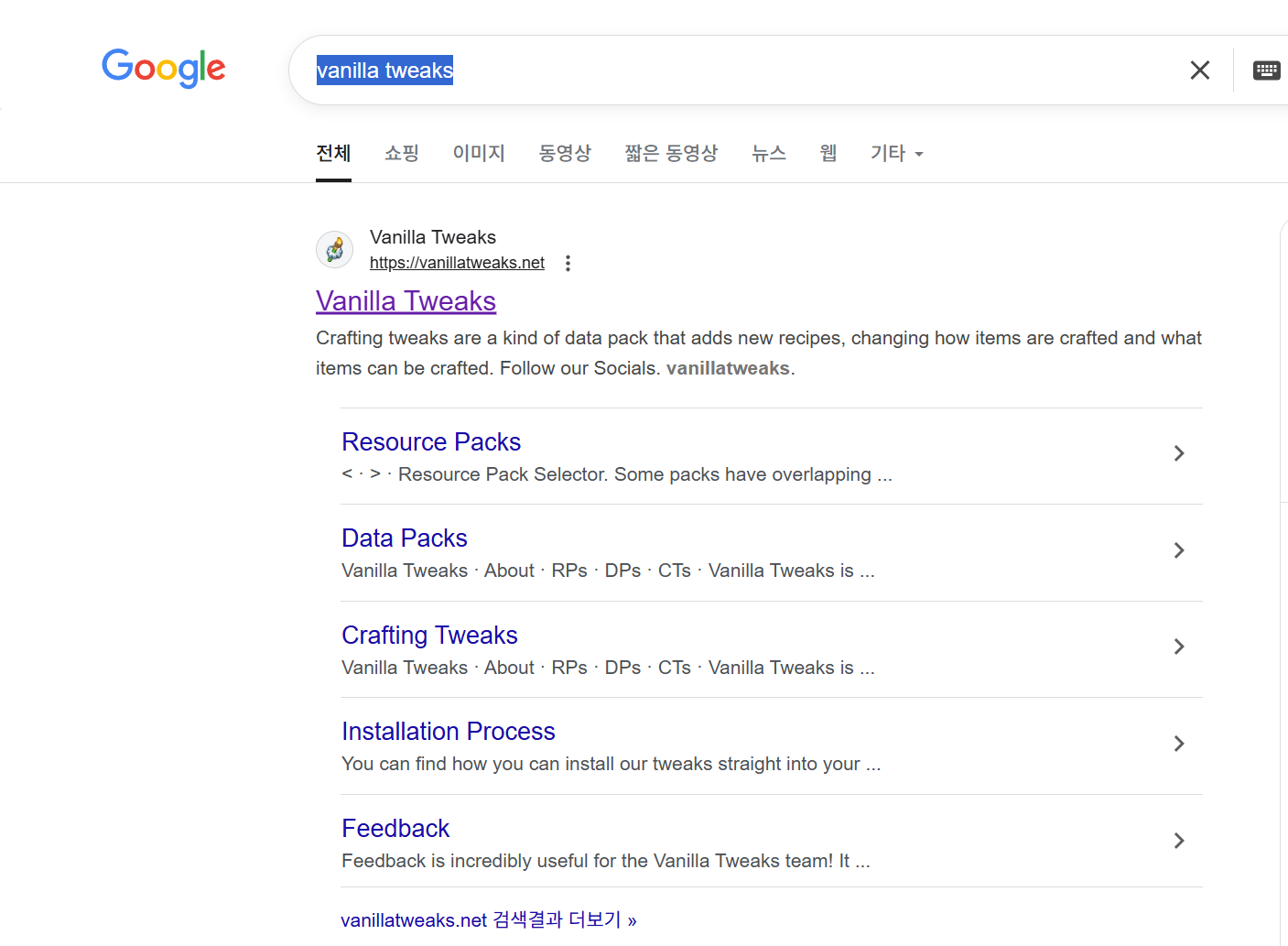Open the 동영상 tab
1288x946 pixels.
(565, 153)
